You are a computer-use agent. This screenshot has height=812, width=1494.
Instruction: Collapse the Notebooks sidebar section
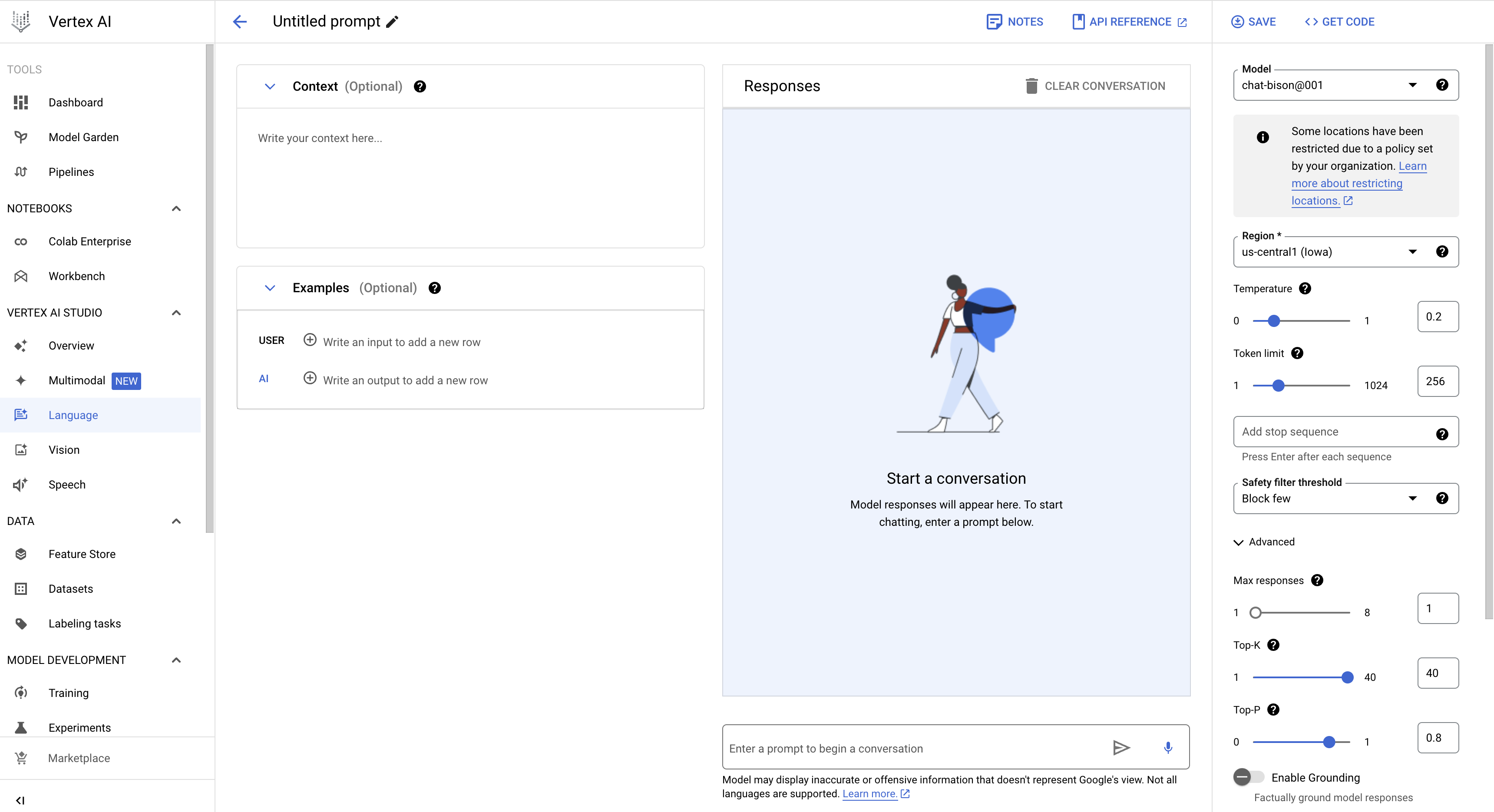(x=176, y=208)
